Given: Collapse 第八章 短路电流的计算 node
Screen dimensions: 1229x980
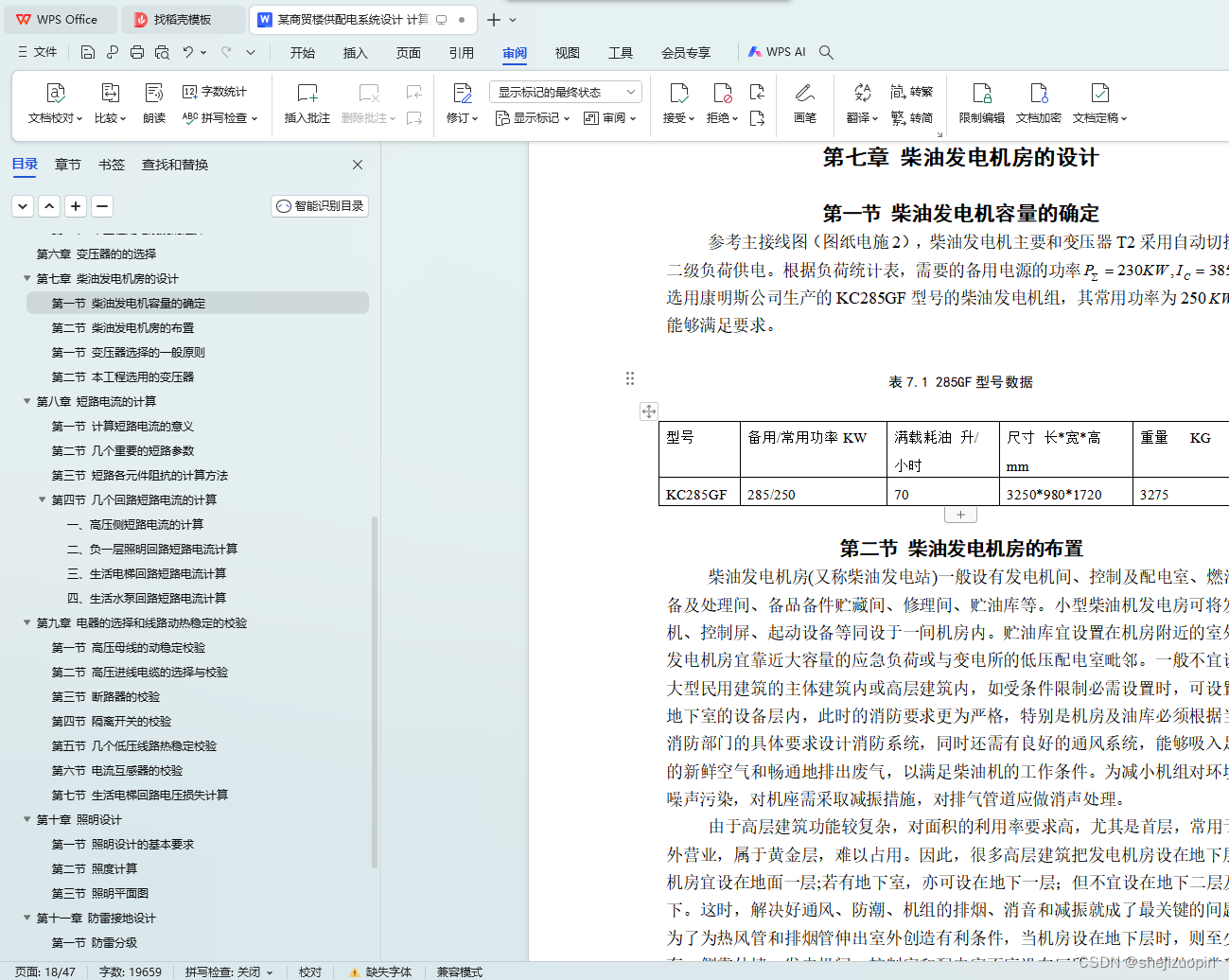Looking at the screenshot, I should (26, 401).
